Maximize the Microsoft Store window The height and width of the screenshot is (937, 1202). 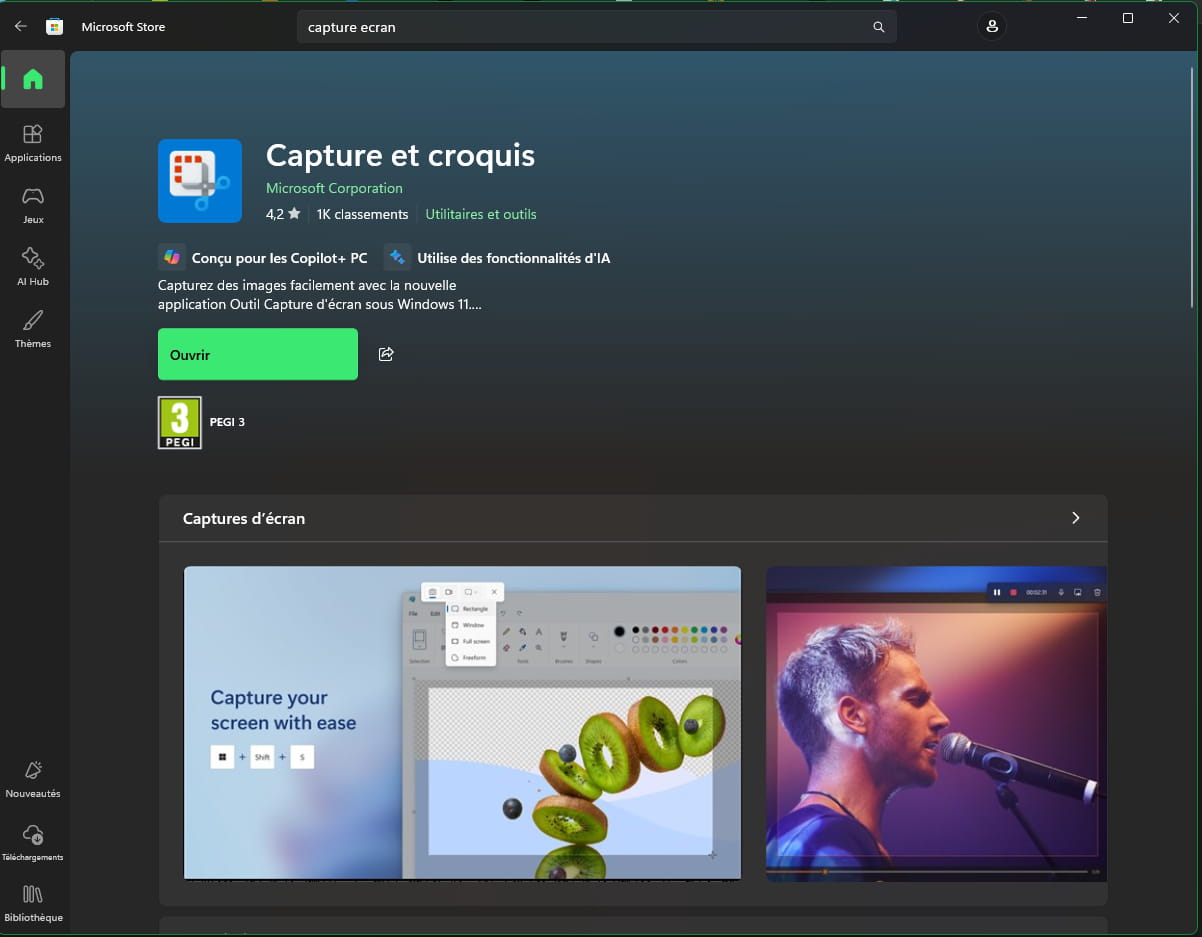pyautogui.click(x=1128, y=18)
